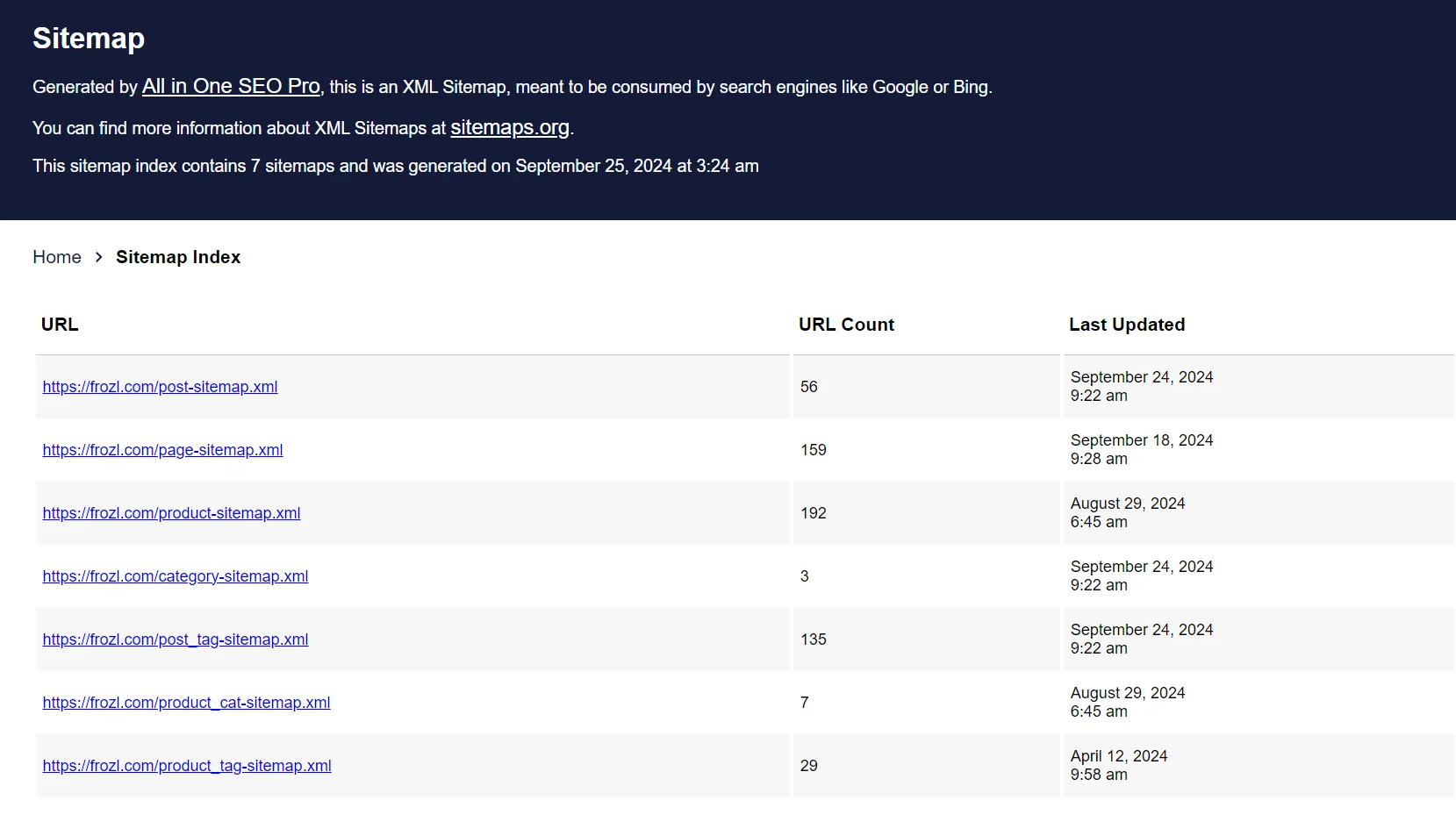Viewport: 1456px width, 829px height.
Task: Click the URL column header
Action: (60, 325)
